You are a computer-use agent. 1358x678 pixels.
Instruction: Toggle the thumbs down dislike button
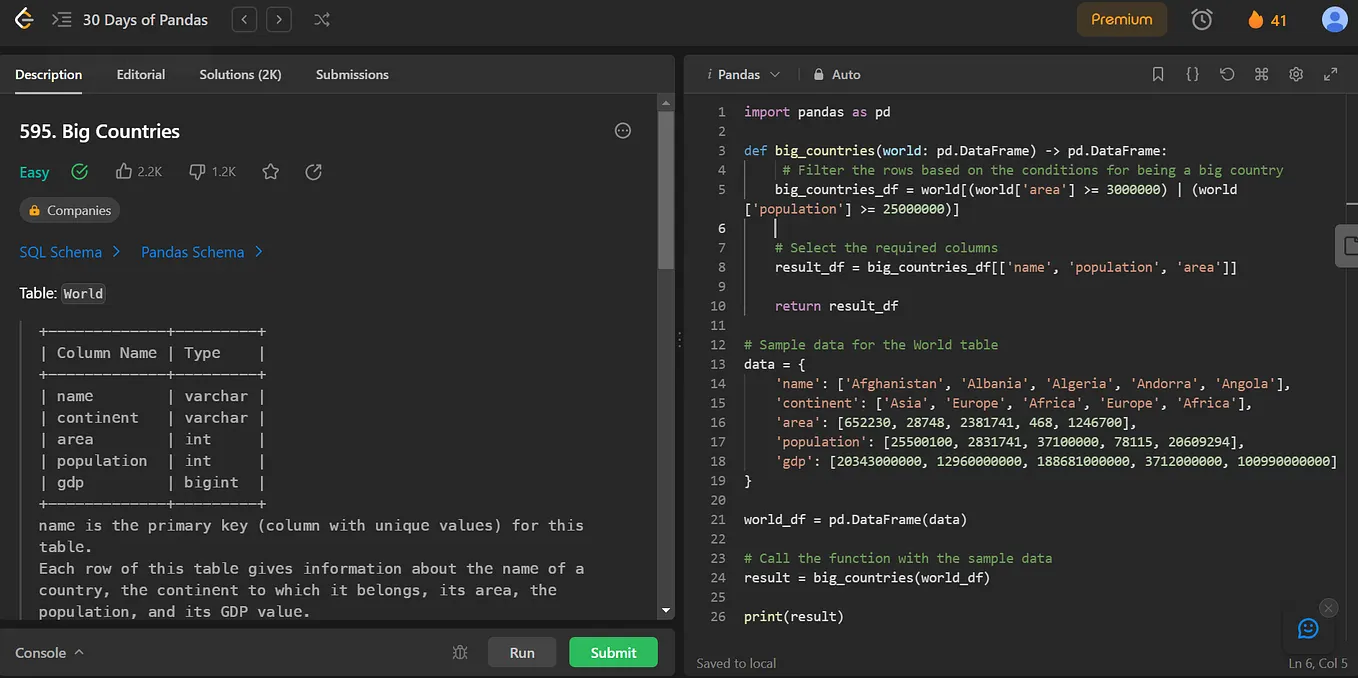point(212,172)
